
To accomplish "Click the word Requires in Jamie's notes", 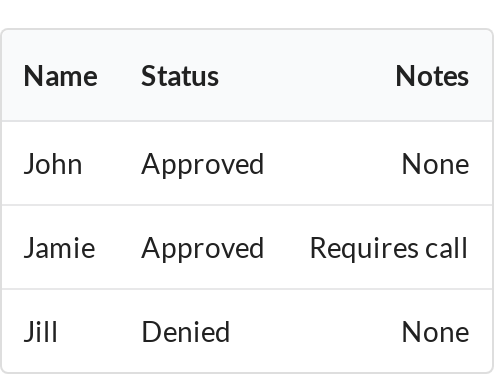I will tap(364, 248).
